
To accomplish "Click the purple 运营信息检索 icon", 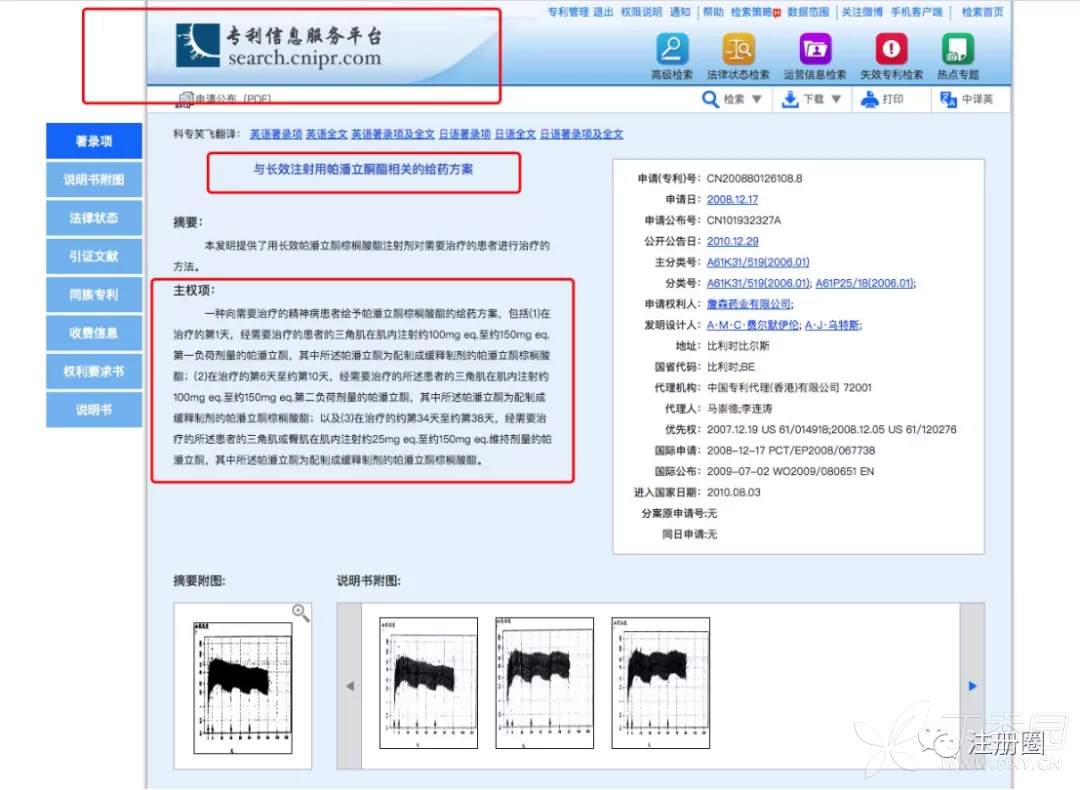I will [x=815, y=49].
